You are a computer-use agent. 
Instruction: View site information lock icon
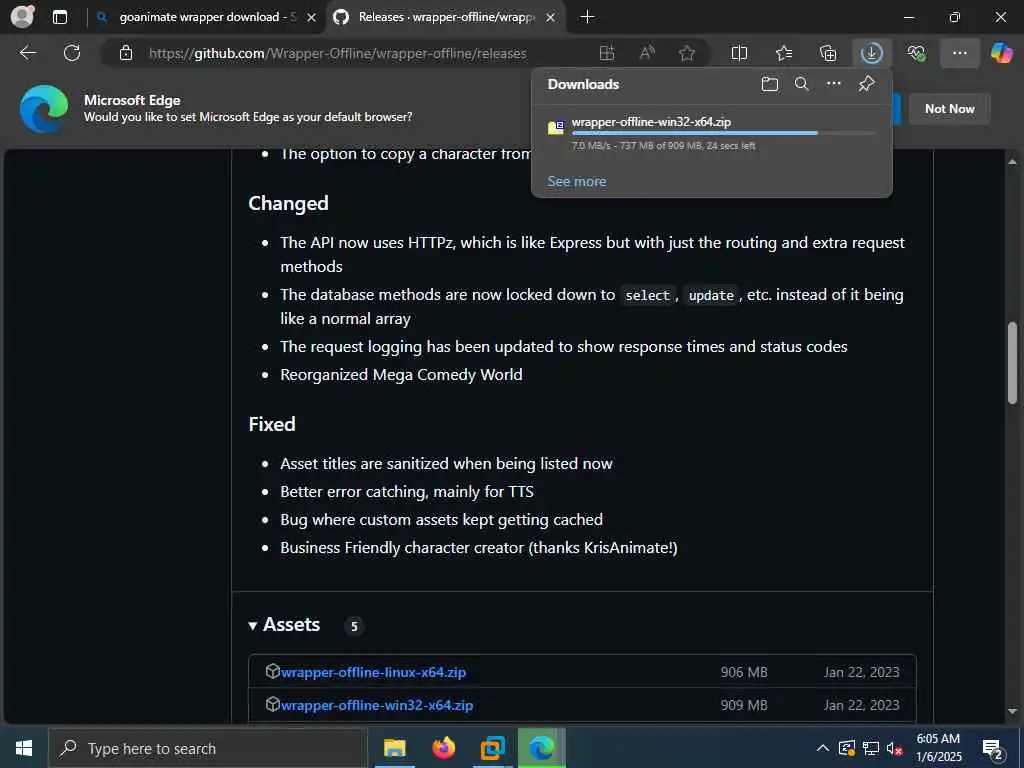pyautogui.click(x=126, y=54)
